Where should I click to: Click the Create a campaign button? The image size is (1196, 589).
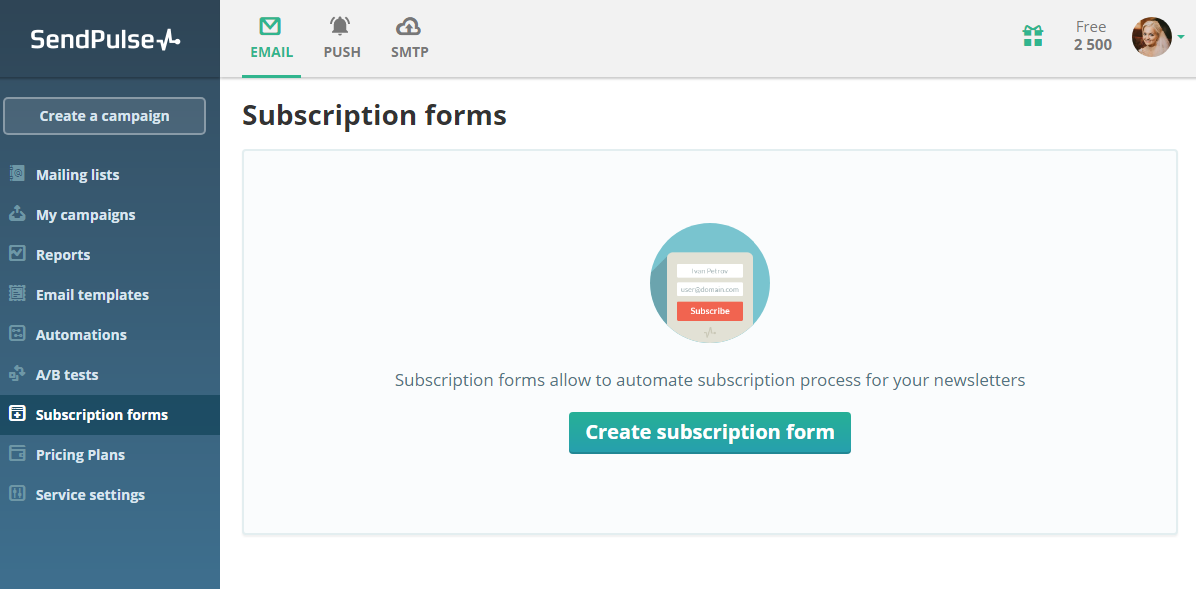coord(105,116)
